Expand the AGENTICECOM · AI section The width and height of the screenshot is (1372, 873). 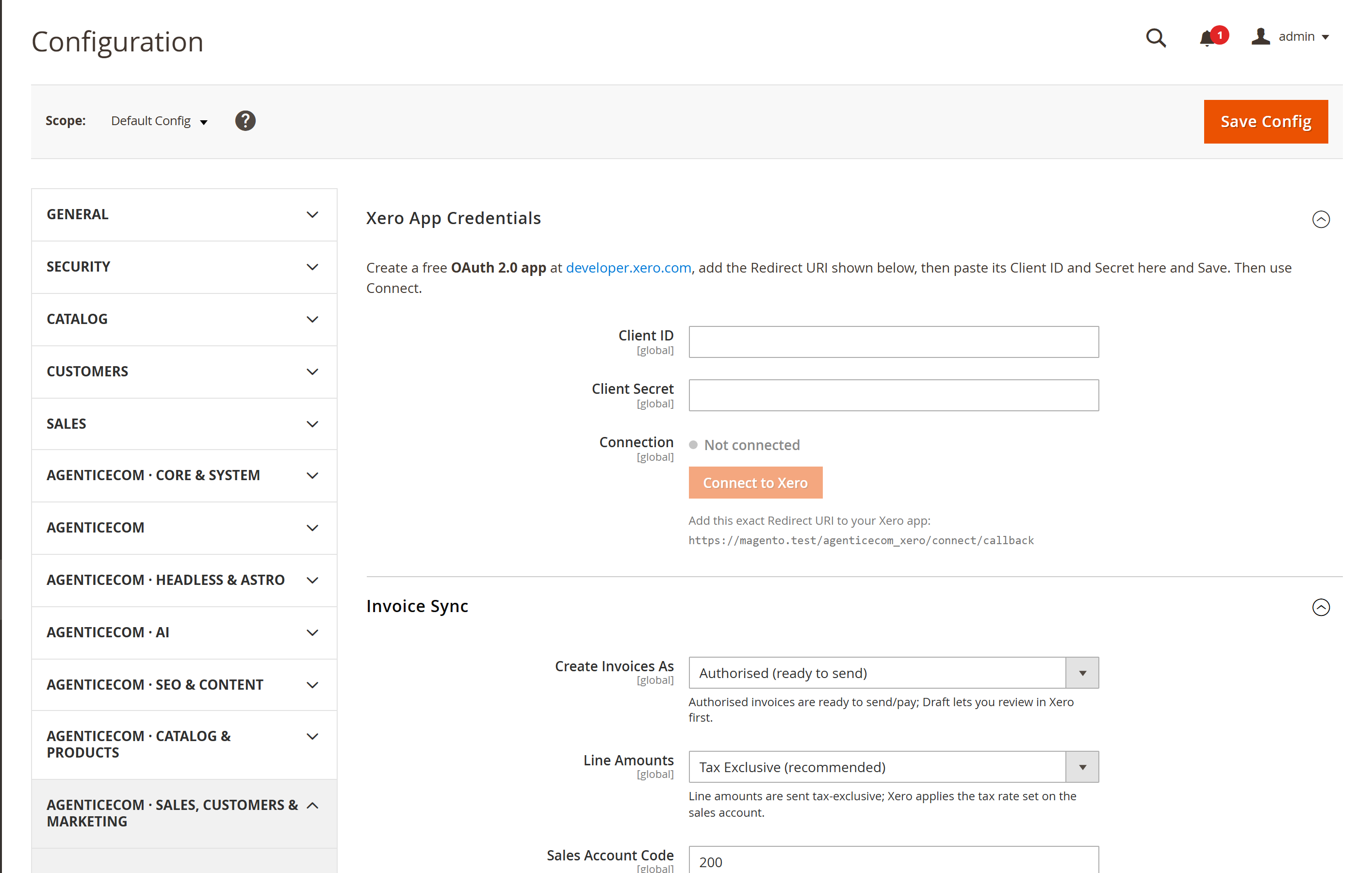coord(184,633)
